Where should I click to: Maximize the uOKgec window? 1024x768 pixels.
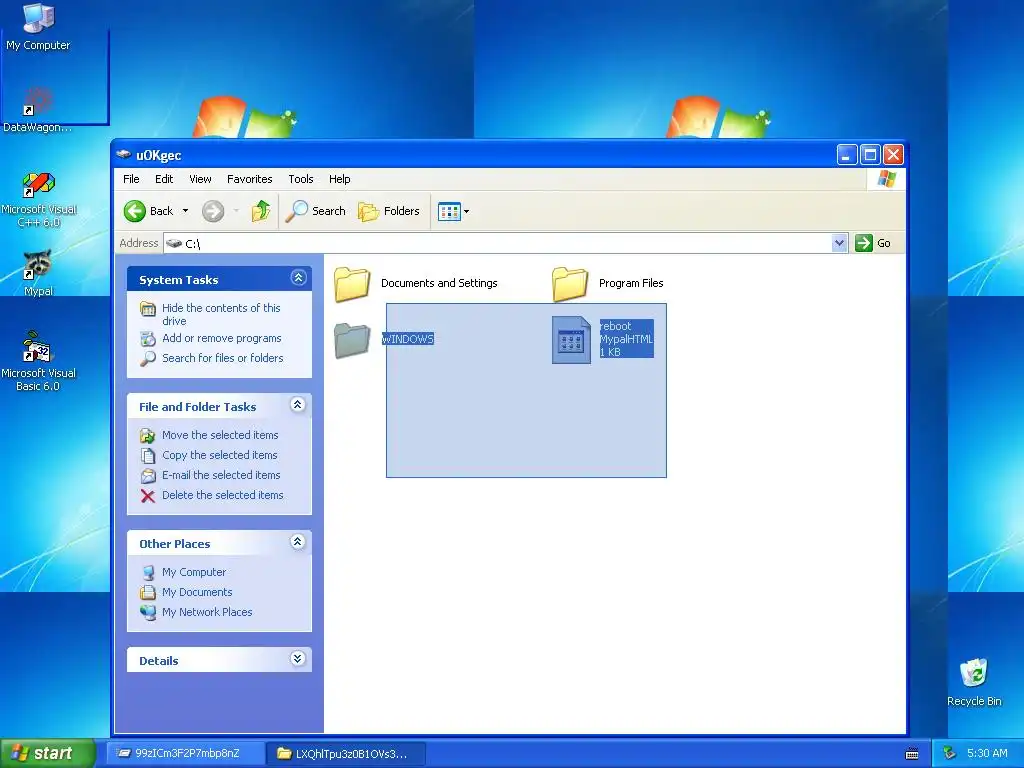pos(870,155)
